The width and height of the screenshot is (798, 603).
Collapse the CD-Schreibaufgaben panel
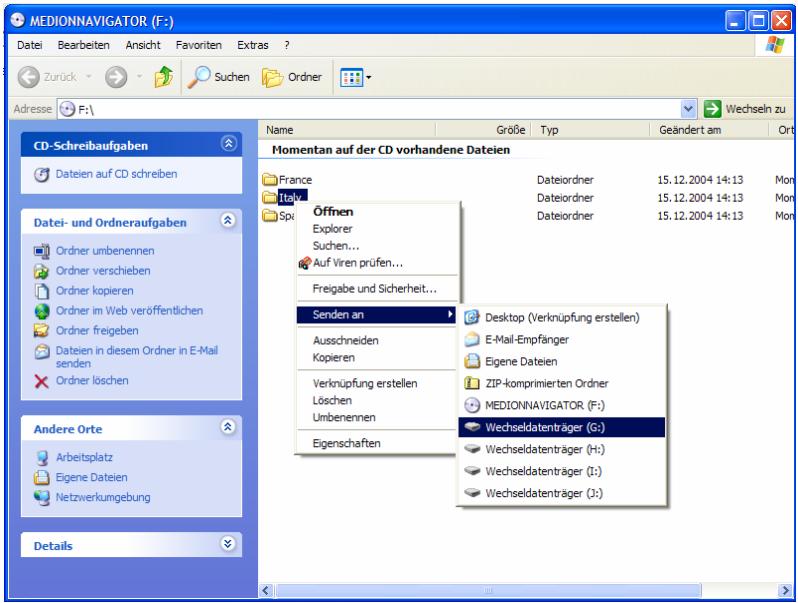point(229,143)
